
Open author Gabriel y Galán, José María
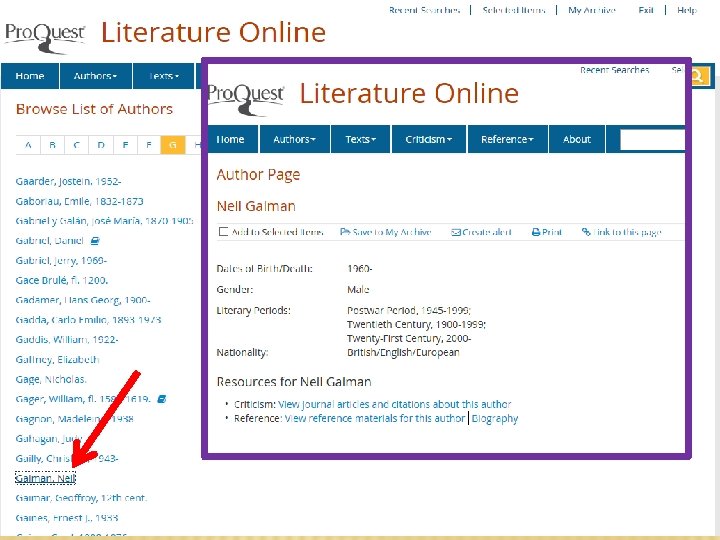click(104, 221)
